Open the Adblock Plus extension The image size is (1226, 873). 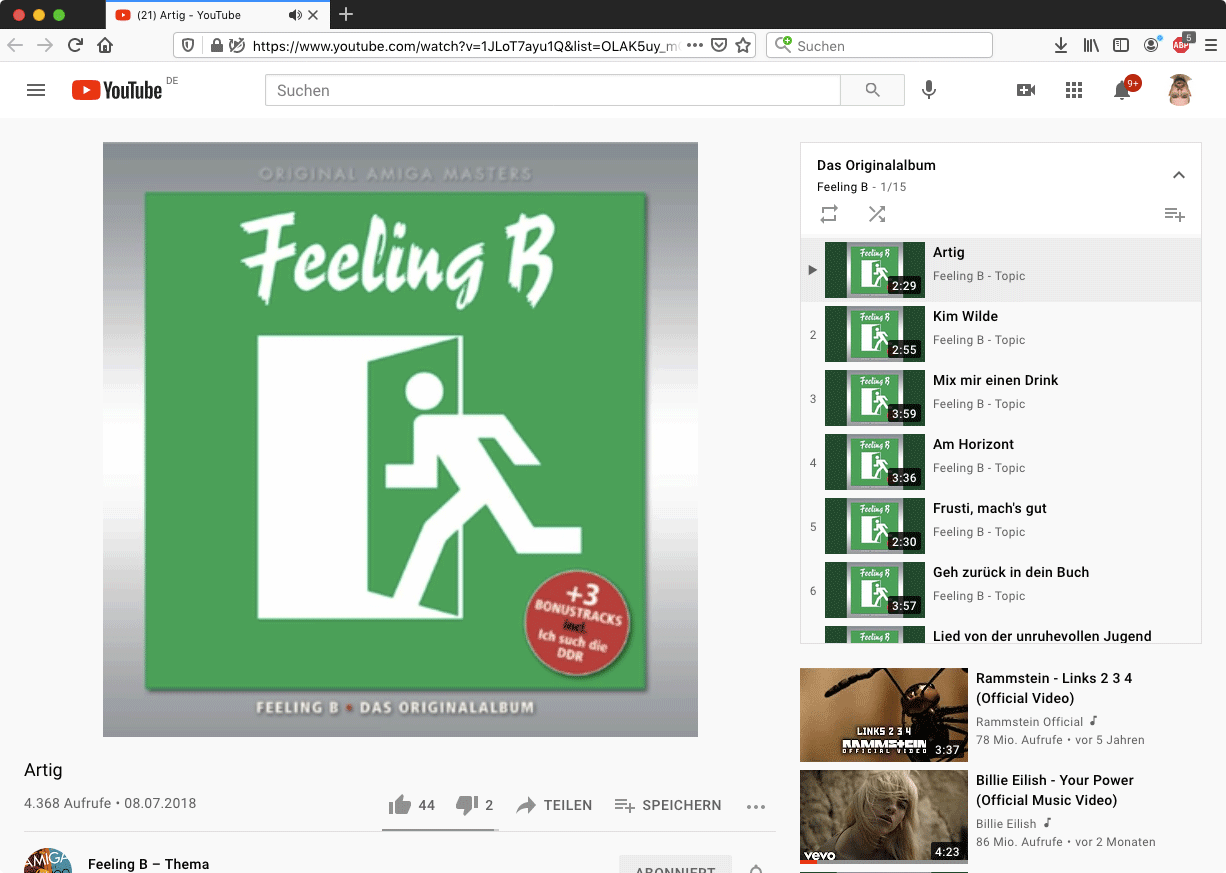click(x=1182, y=44)
